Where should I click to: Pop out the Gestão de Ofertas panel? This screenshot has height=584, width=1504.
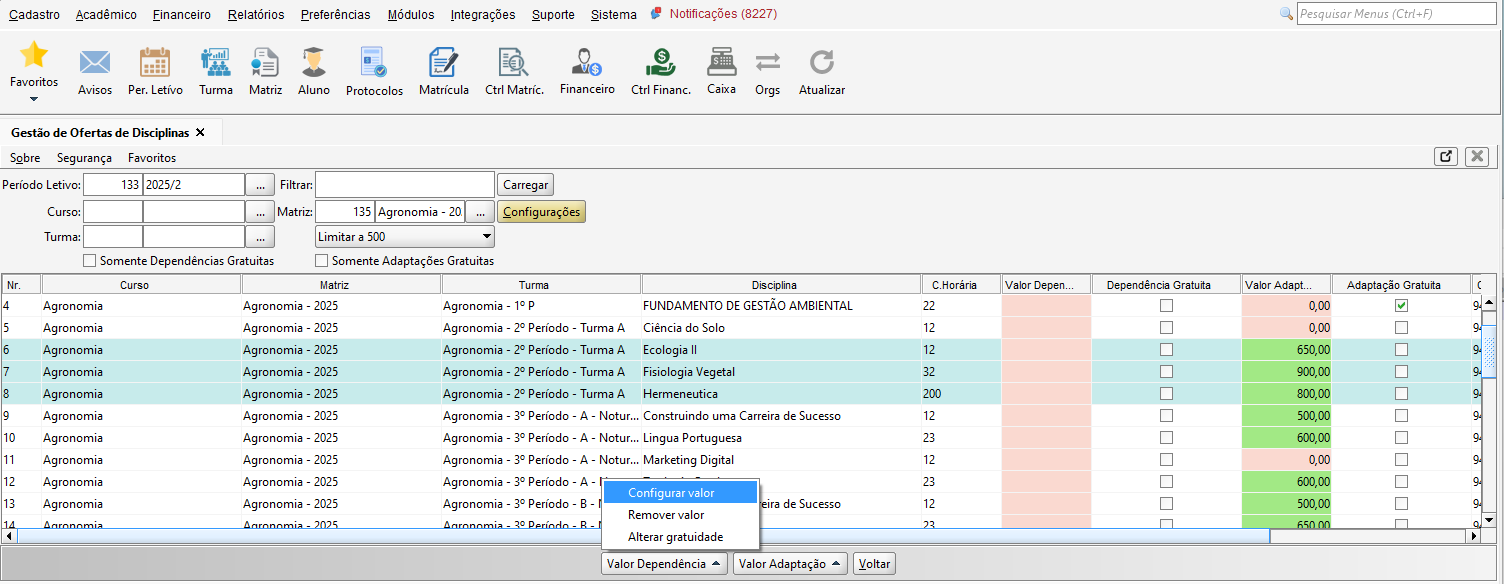1445,157
